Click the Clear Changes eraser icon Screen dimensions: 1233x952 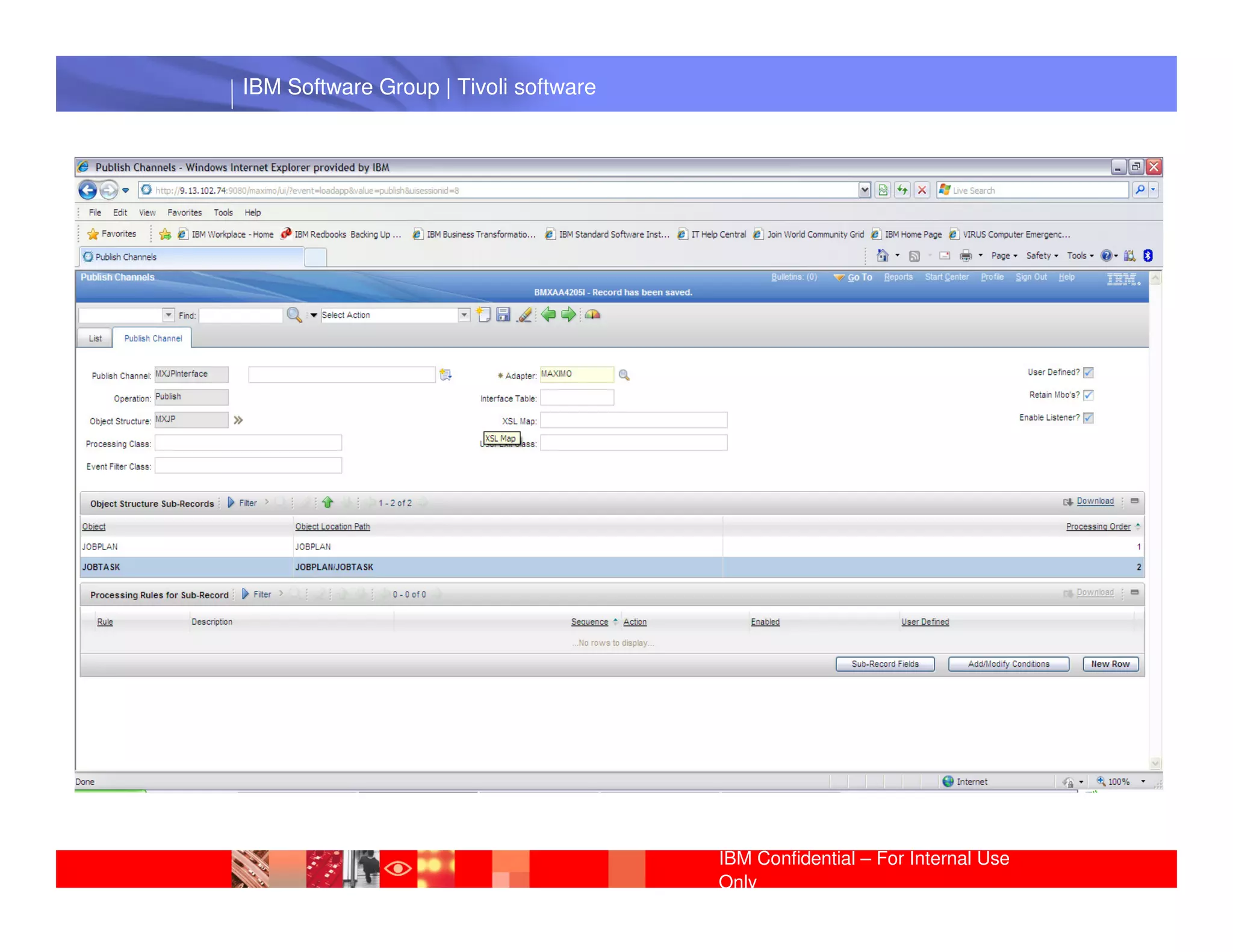[524, 315]
